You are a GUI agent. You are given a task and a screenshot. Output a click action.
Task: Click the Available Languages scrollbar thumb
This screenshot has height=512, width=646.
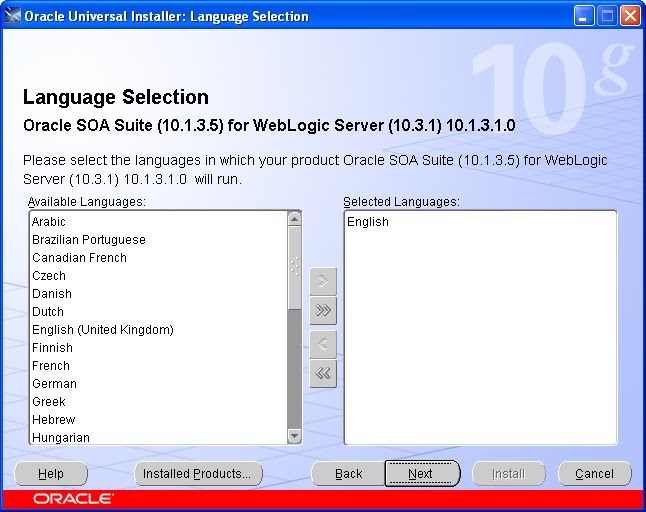(295, 267)
